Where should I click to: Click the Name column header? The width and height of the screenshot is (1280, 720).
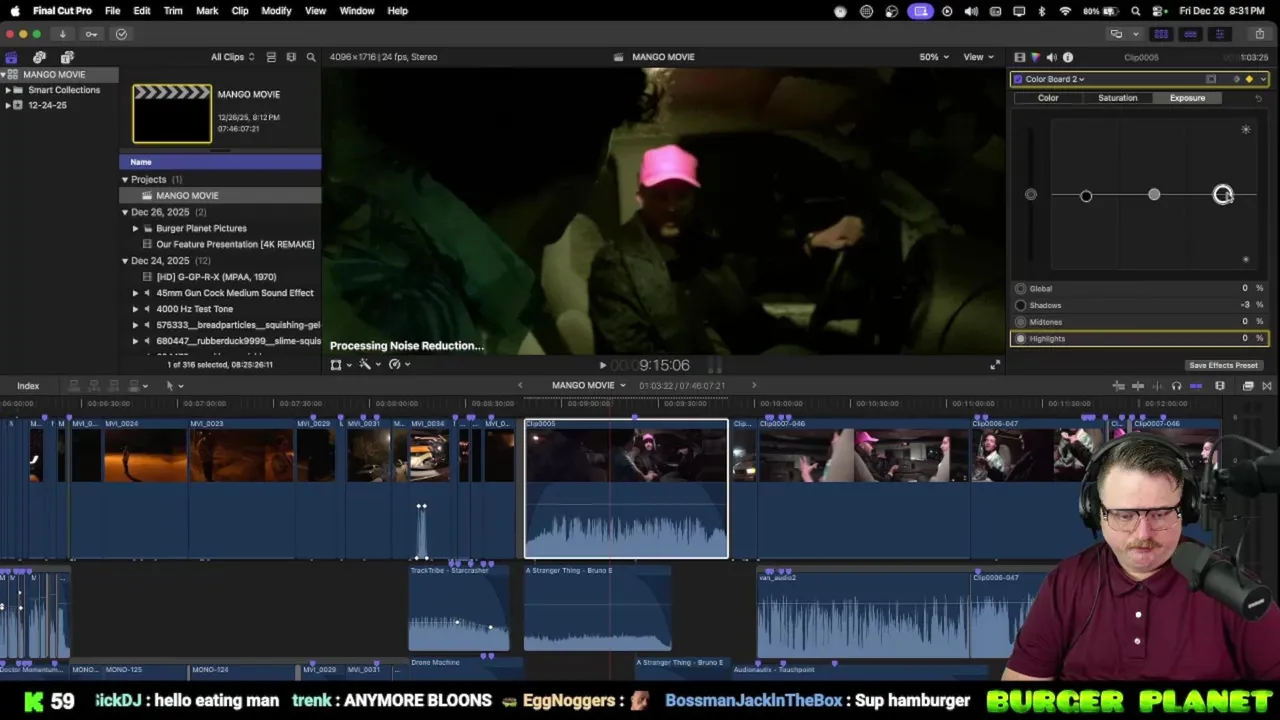[x=220, y=162]
